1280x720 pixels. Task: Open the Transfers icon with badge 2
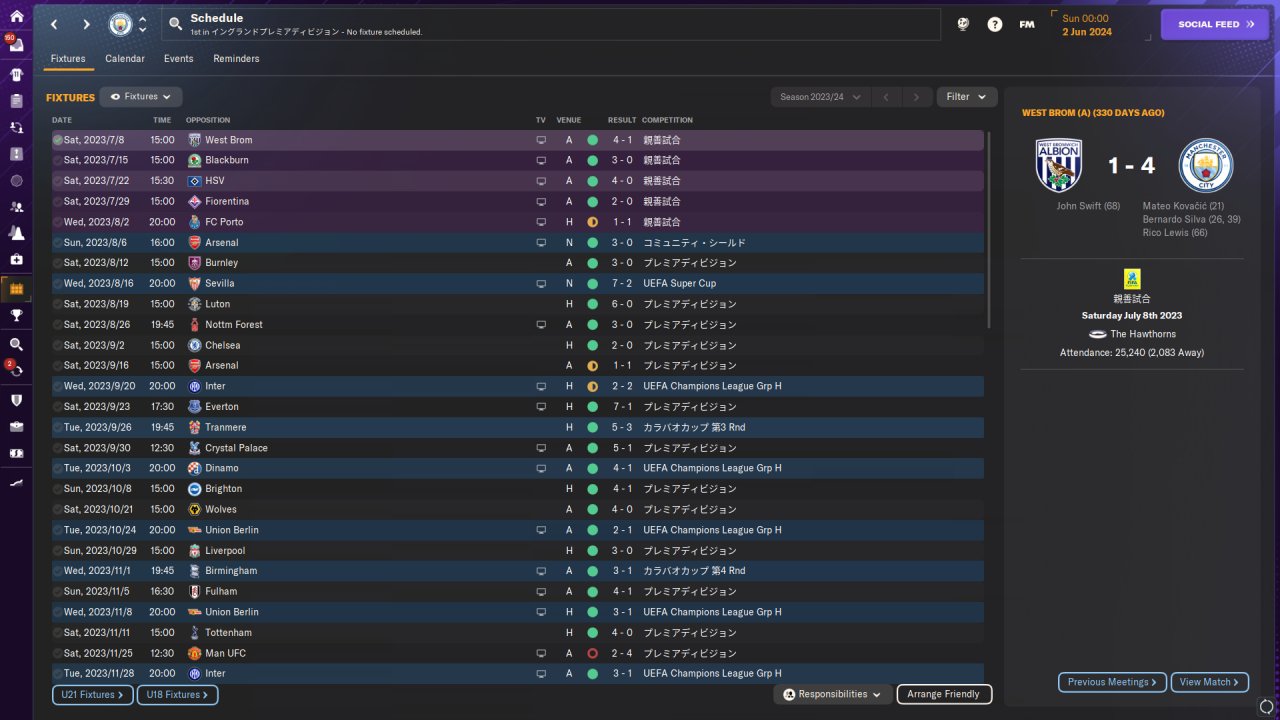[x=16, y=370]
